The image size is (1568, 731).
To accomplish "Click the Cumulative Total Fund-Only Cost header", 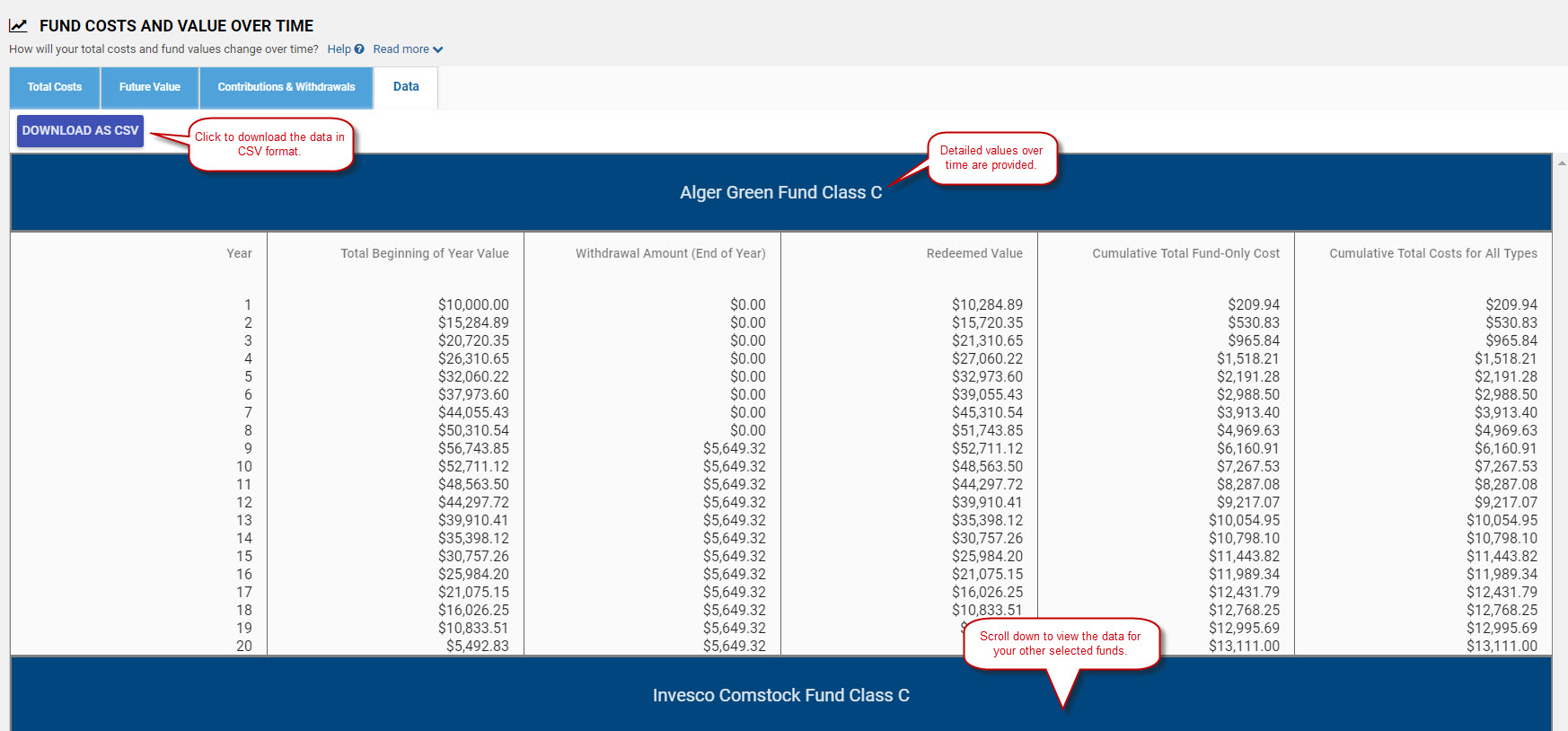I will (1185, 253).
